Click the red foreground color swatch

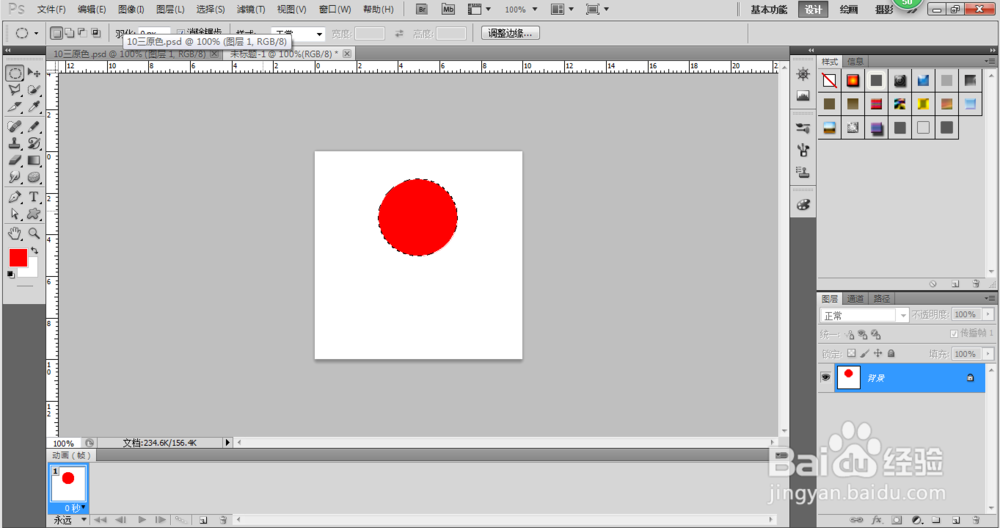18,258
